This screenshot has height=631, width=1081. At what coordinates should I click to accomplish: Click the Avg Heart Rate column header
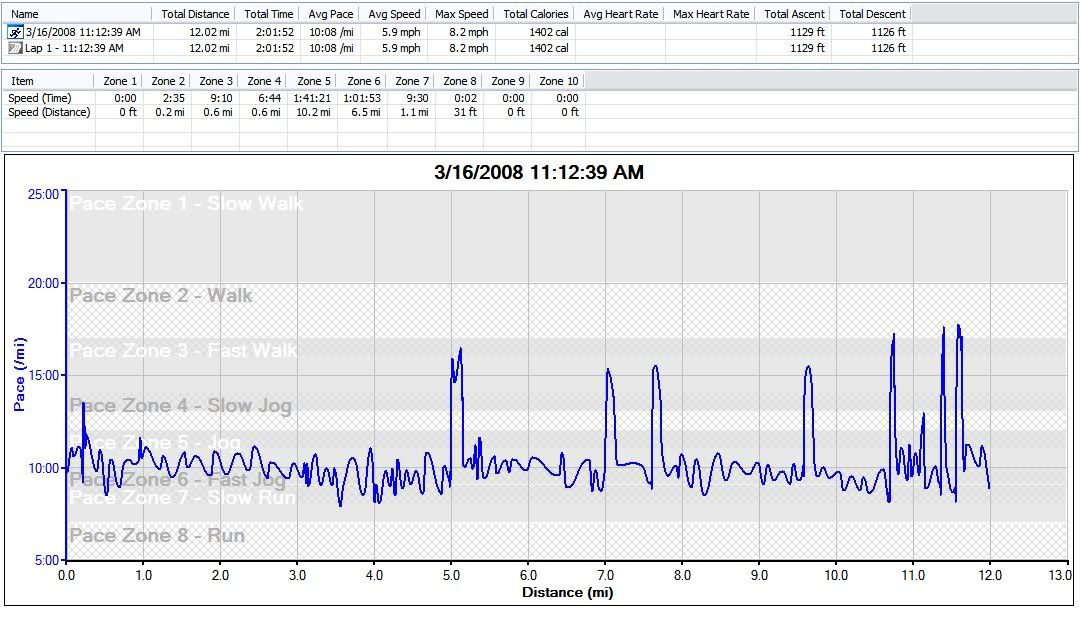[620, 14]
